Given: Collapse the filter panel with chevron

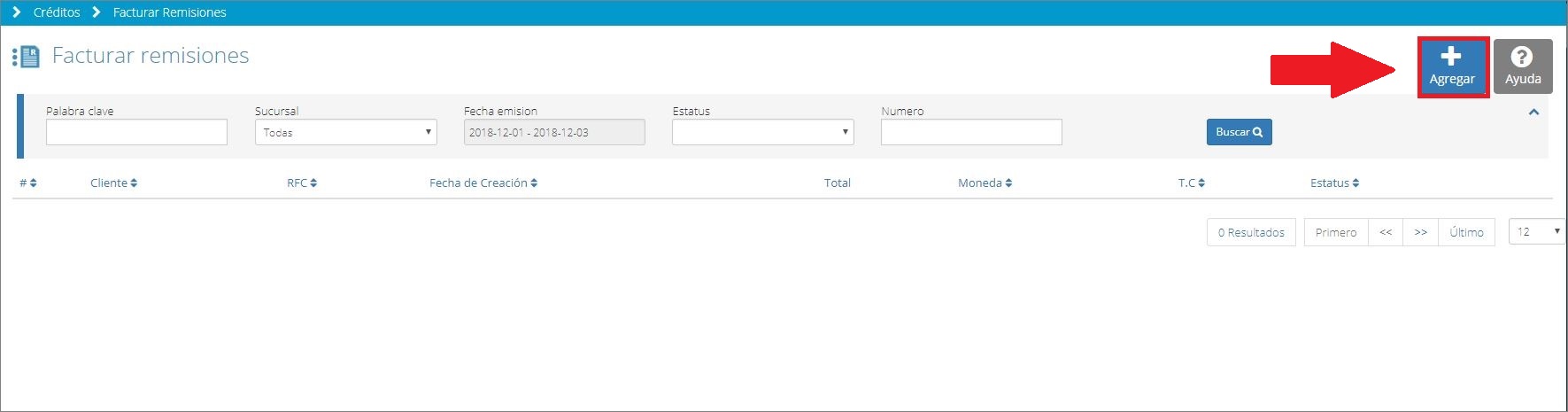Looking at the screenshot, I should [x=1533, y=113].
